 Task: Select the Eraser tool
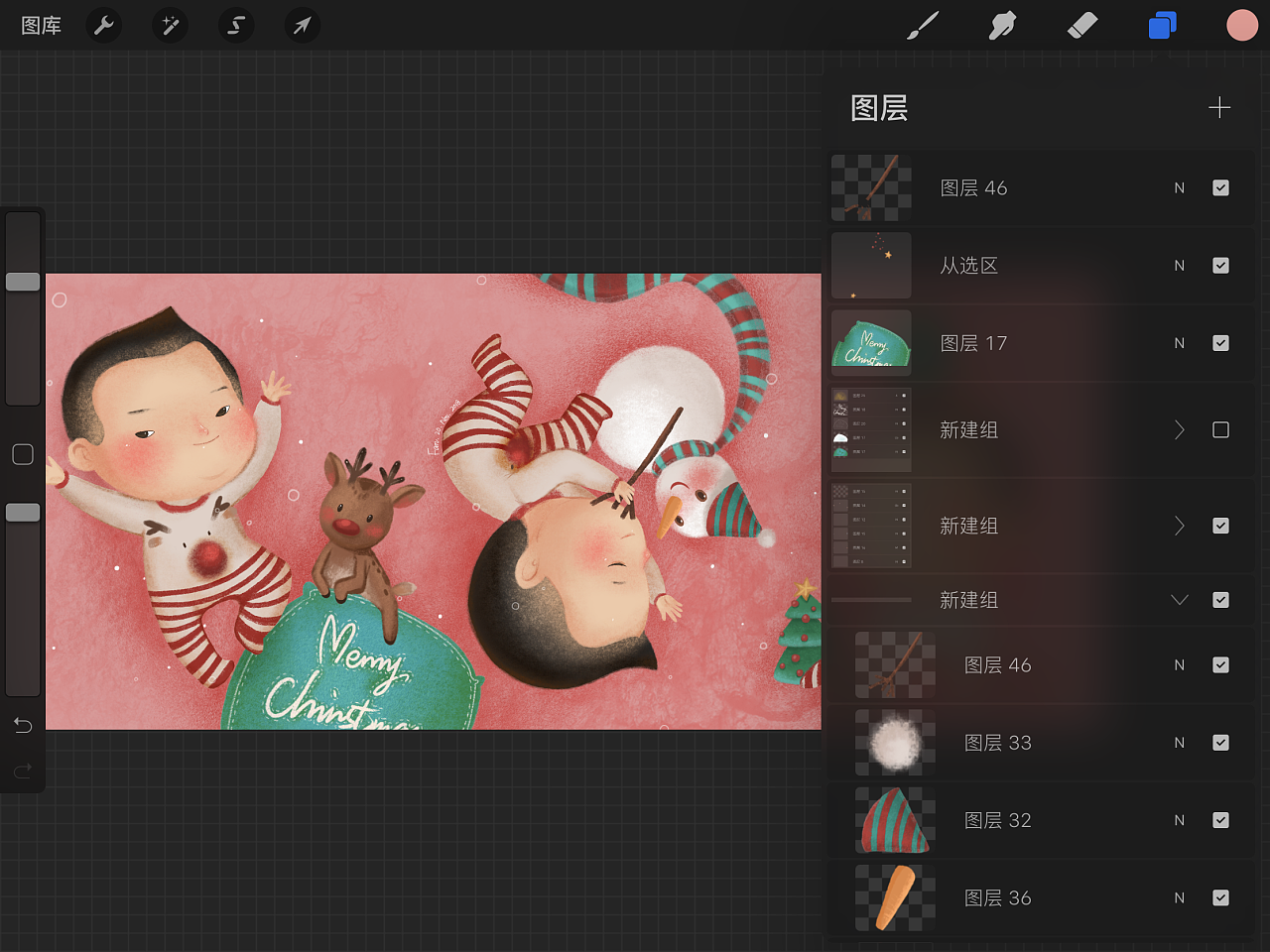coord(1082,25)
